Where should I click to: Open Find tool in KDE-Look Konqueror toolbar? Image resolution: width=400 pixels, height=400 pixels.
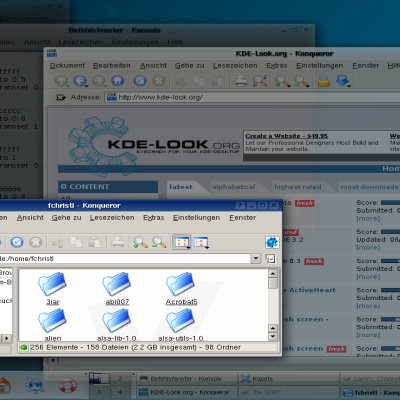[260, 81]
